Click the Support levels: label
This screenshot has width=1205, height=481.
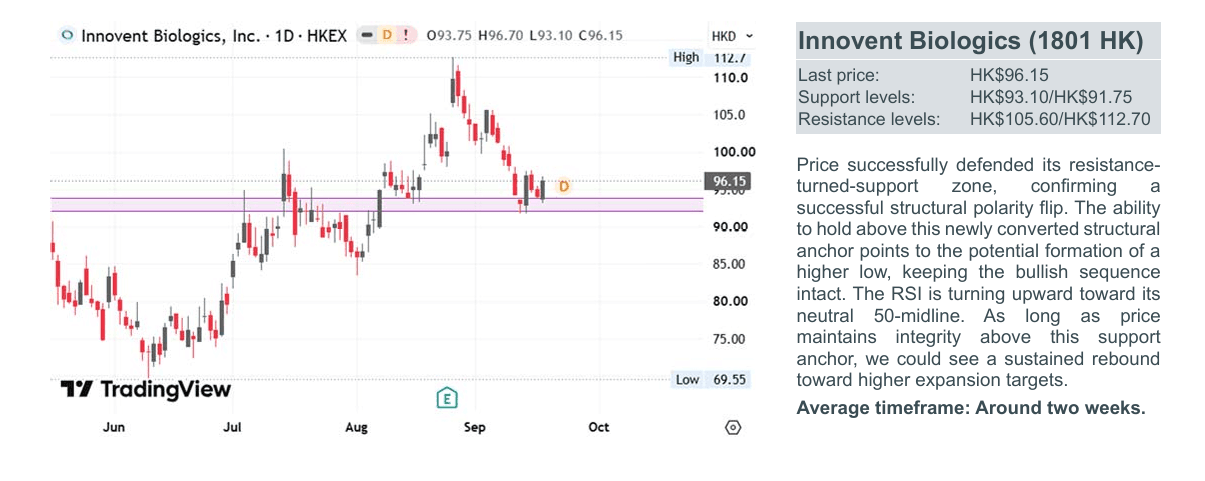(856, 97)
